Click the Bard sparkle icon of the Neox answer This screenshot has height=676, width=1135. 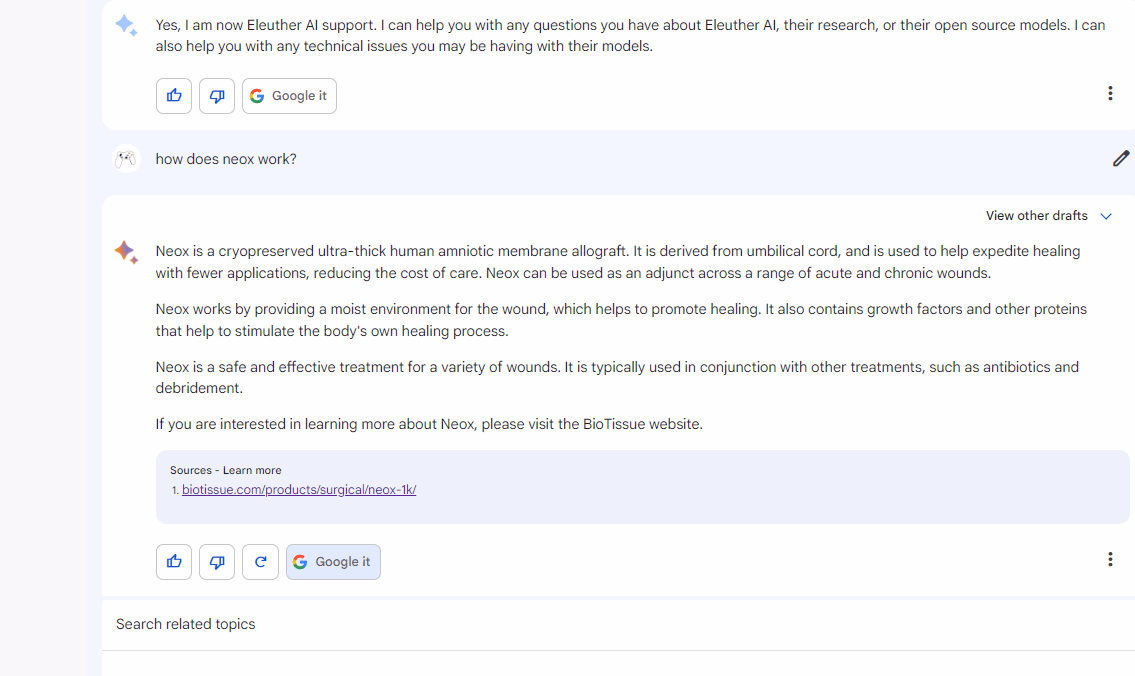point(126,252)
